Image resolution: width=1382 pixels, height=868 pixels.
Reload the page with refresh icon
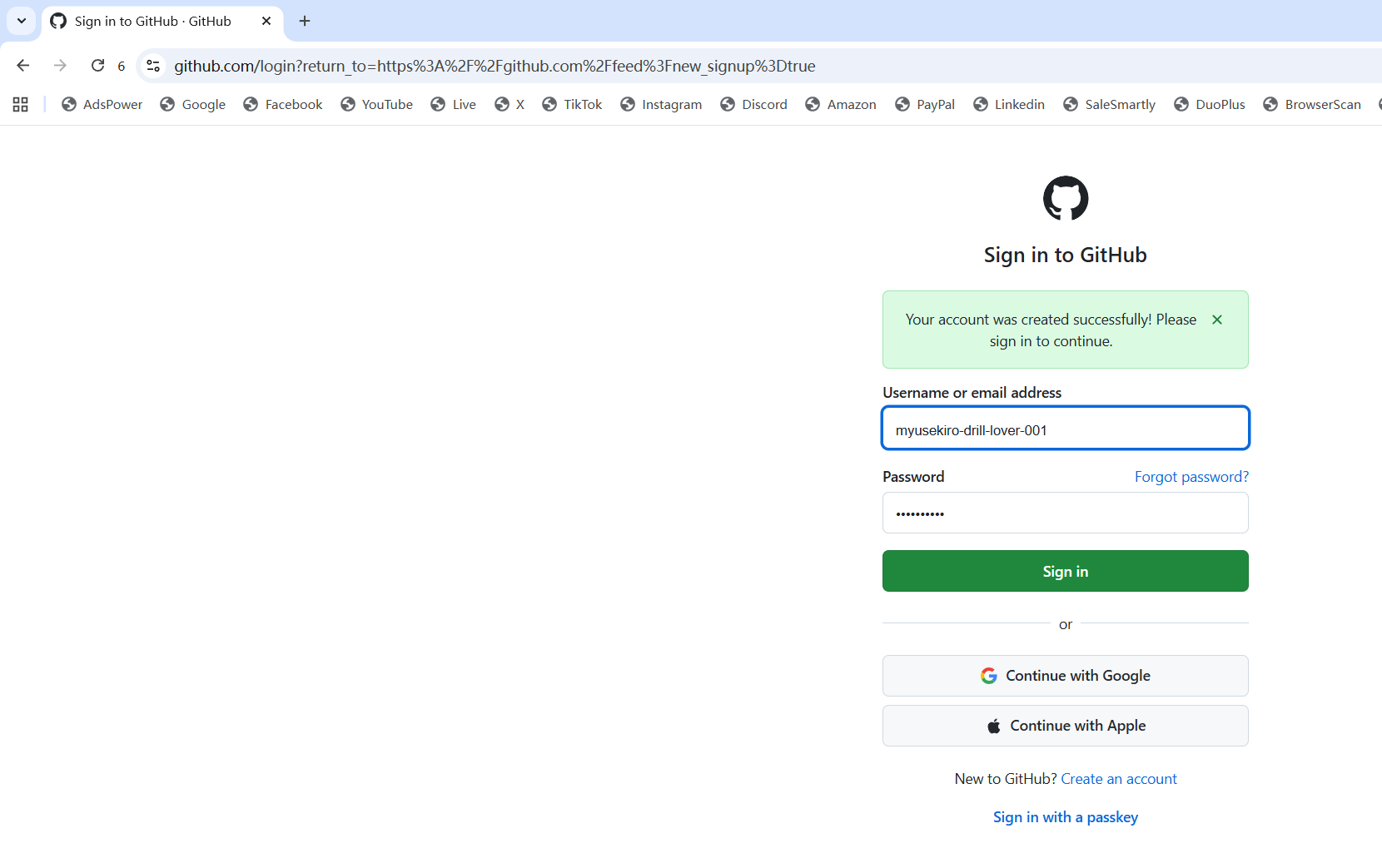(x=98, y=66)
